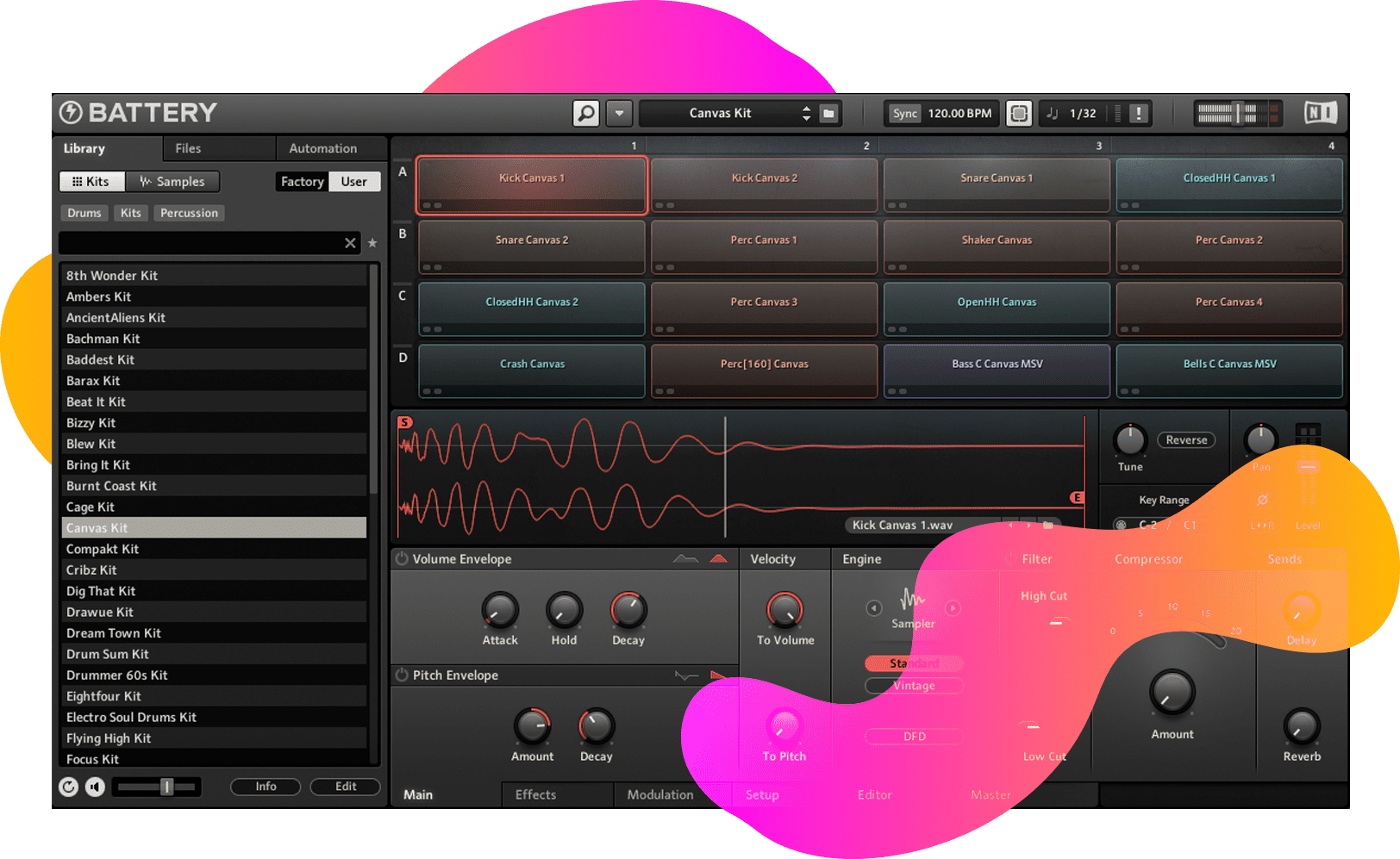This screenshot has width=1400, height=859.
Task: Toggle the Sync button
Action: 905,113
